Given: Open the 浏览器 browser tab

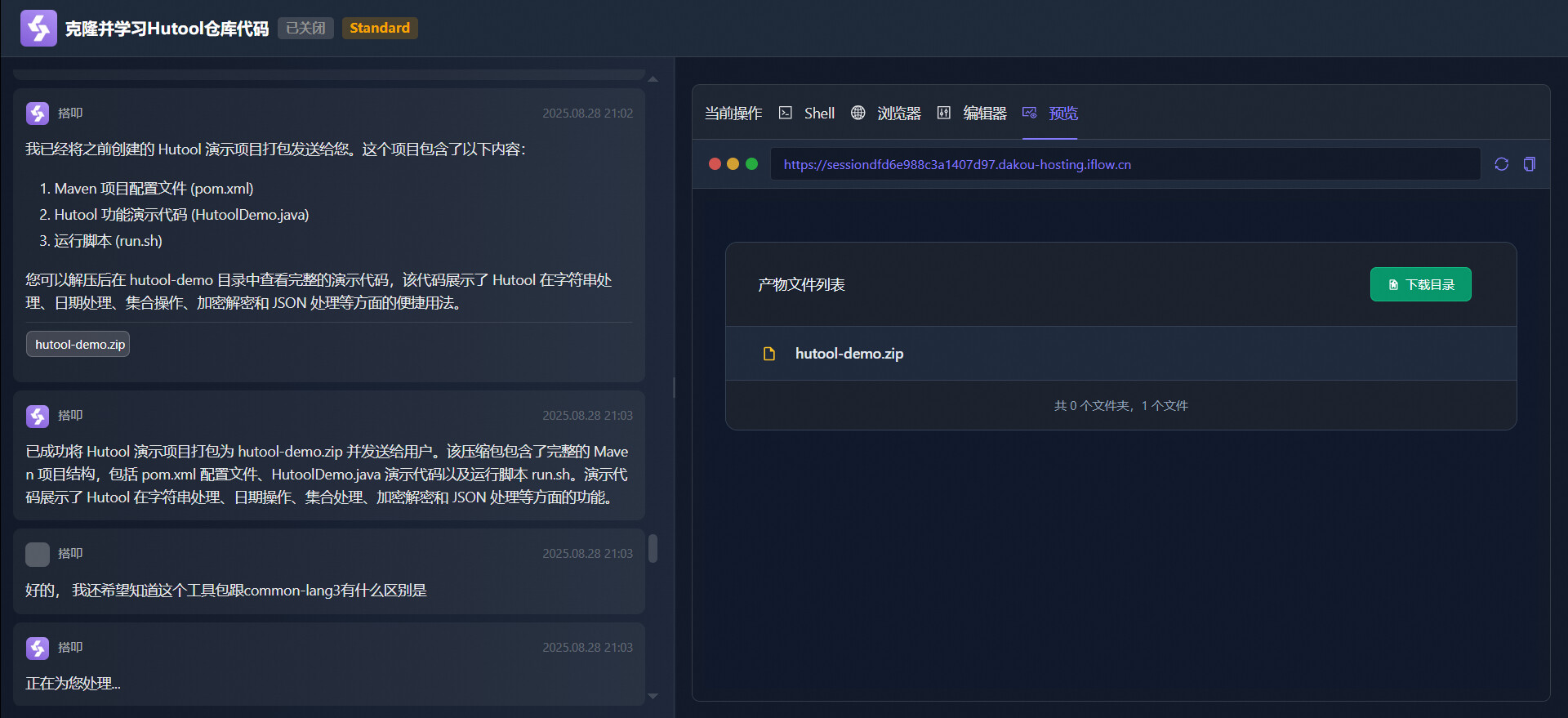Looking at the screenshot, I should (886, 114).
